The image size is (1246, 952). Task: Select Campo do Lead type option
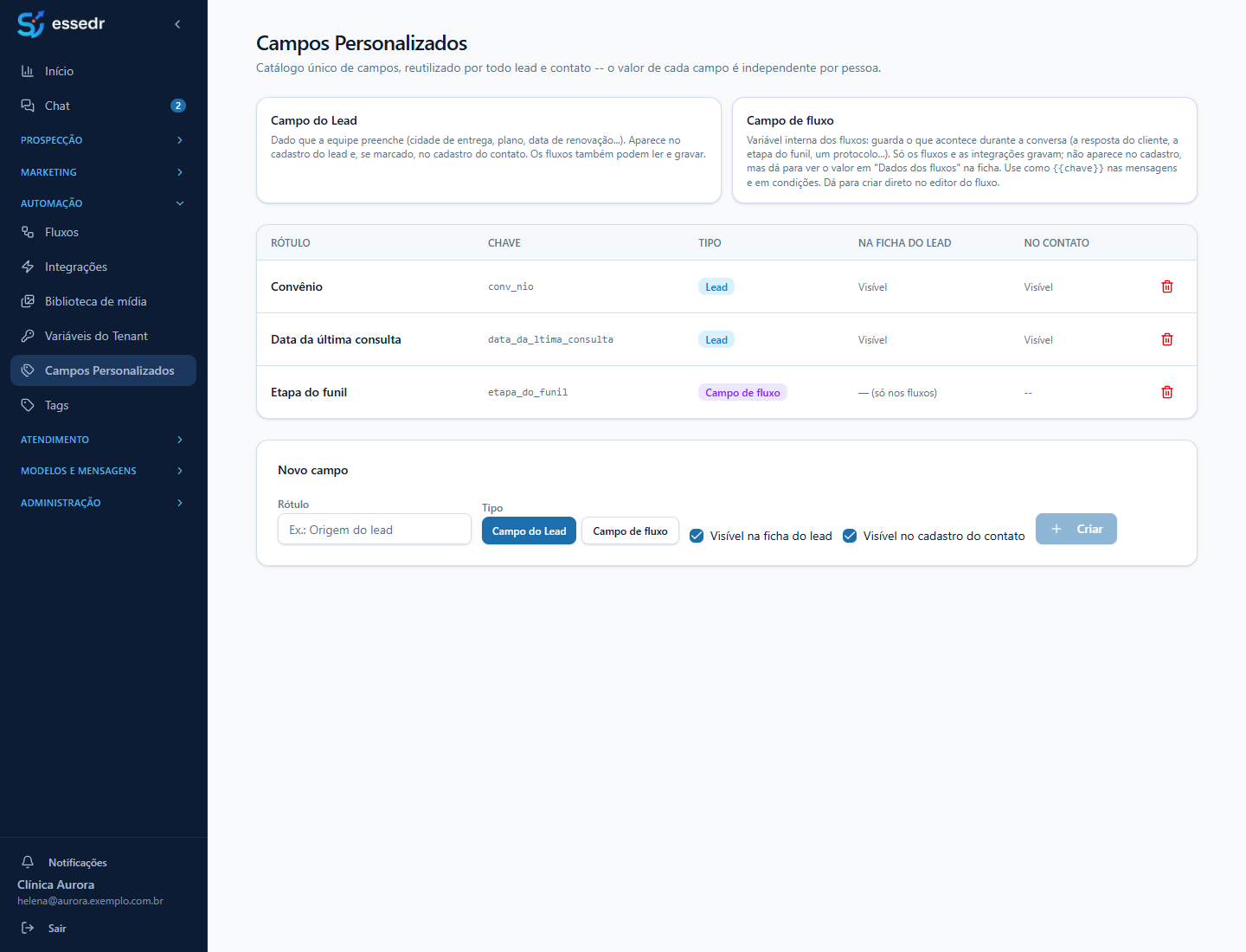click(529, 531)
